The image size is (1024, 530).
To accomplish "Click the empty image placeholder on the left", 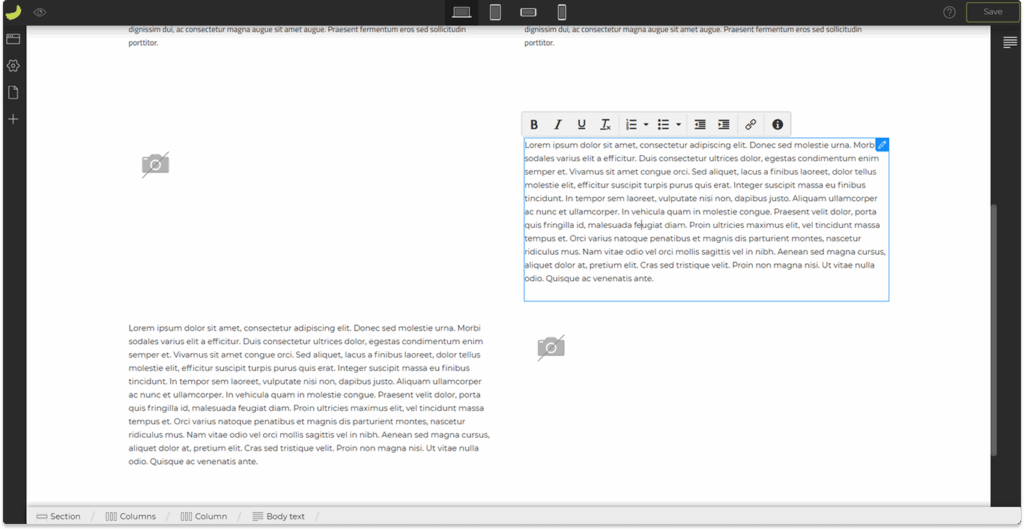I will [155, 164].
